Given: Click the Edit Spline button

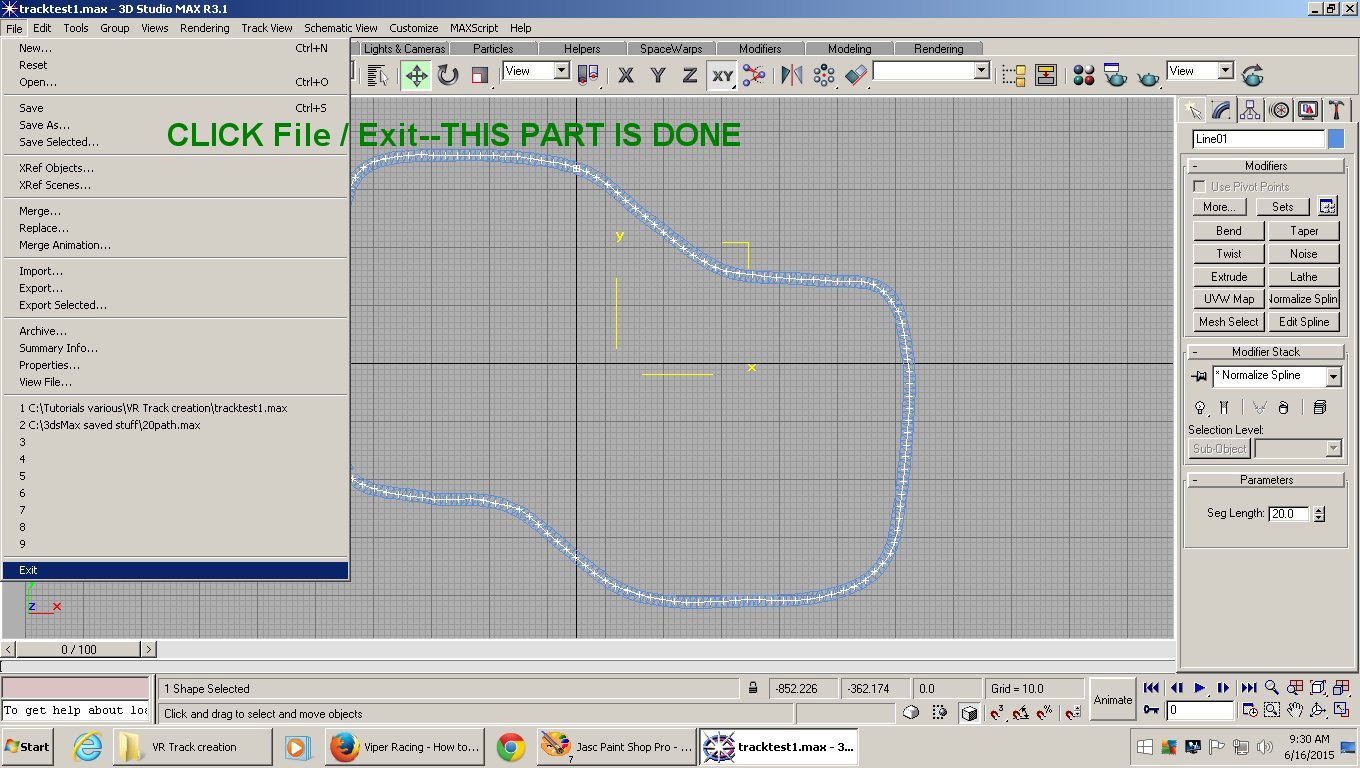Looking at the screenshot, I should click(1304, 322).
